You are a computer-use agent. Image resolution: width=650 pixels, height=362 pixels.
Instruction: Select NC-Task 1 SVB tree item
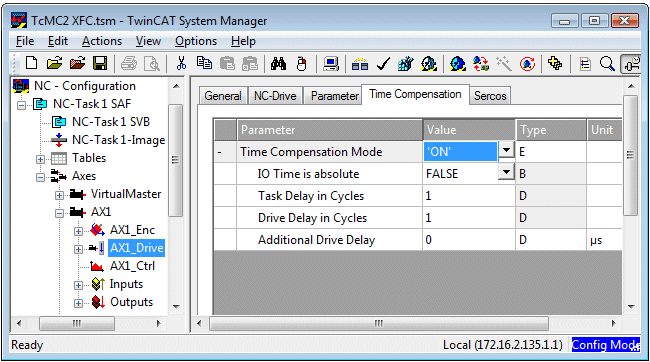pos(111,122)
